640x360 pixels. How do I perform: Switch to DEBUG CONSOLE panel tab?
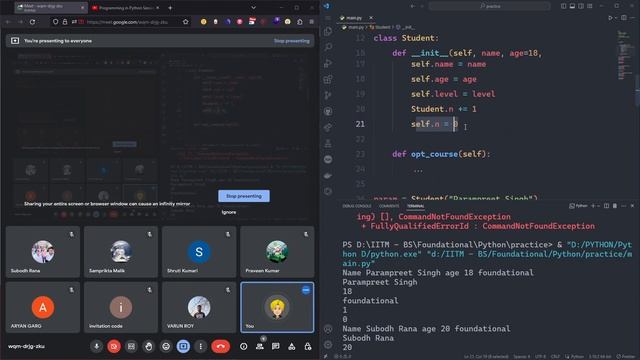357,206
